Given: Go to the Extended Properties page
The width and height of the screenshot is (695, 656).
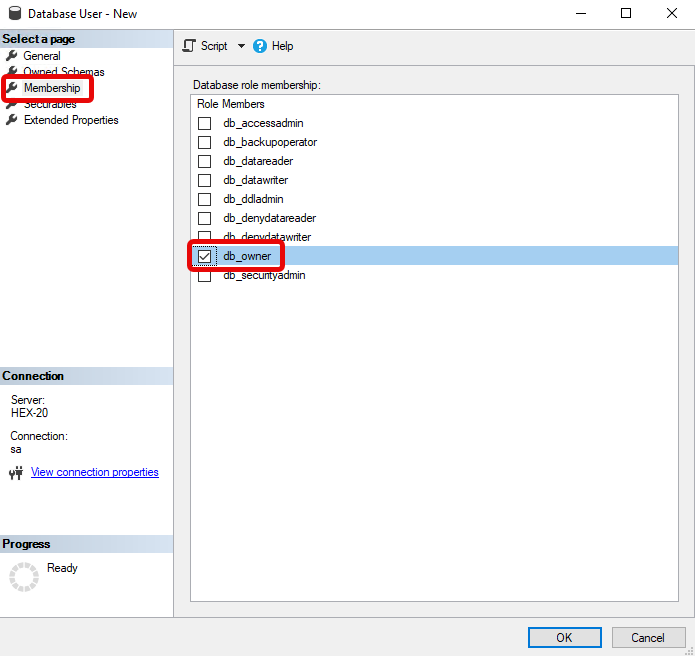Looking at the screenshot, I should coord(71,120).
